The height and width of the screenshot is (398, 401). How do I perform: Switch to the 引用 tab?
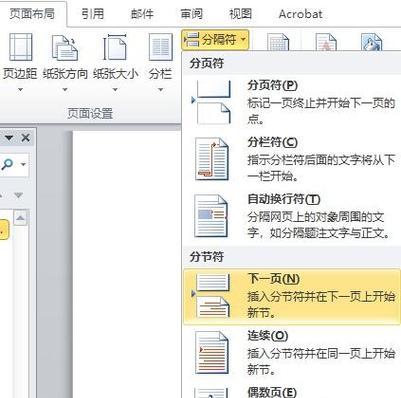[x=92, y=14]
